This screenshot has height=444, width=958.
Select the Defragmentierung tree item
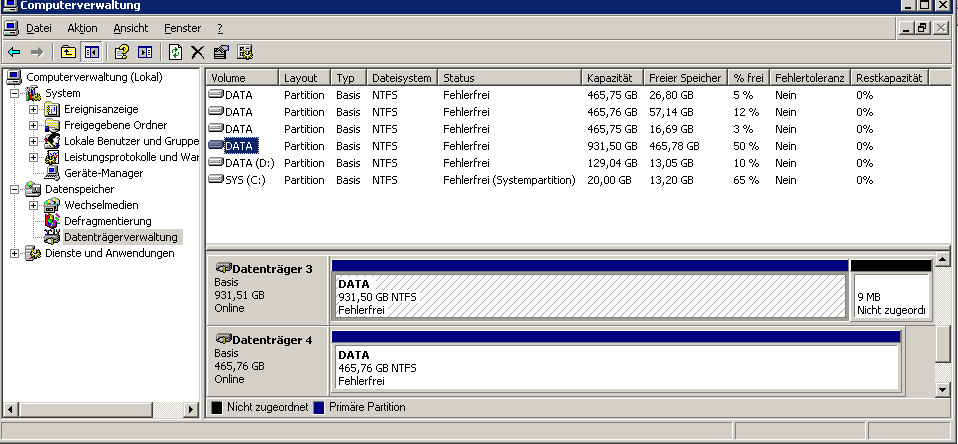pos(108,221)
